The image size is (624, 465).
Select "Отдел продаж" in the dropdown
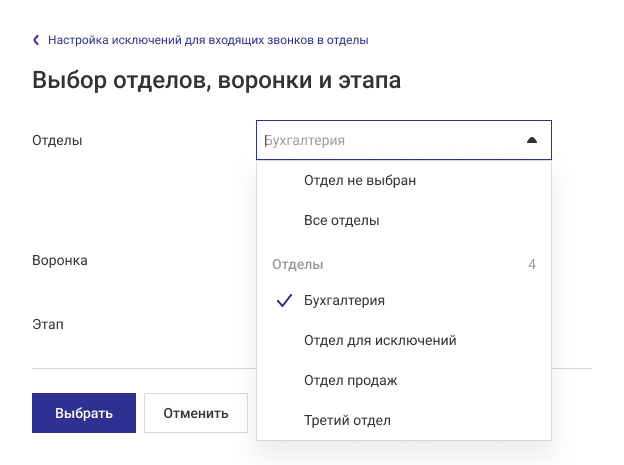[350, 380]
